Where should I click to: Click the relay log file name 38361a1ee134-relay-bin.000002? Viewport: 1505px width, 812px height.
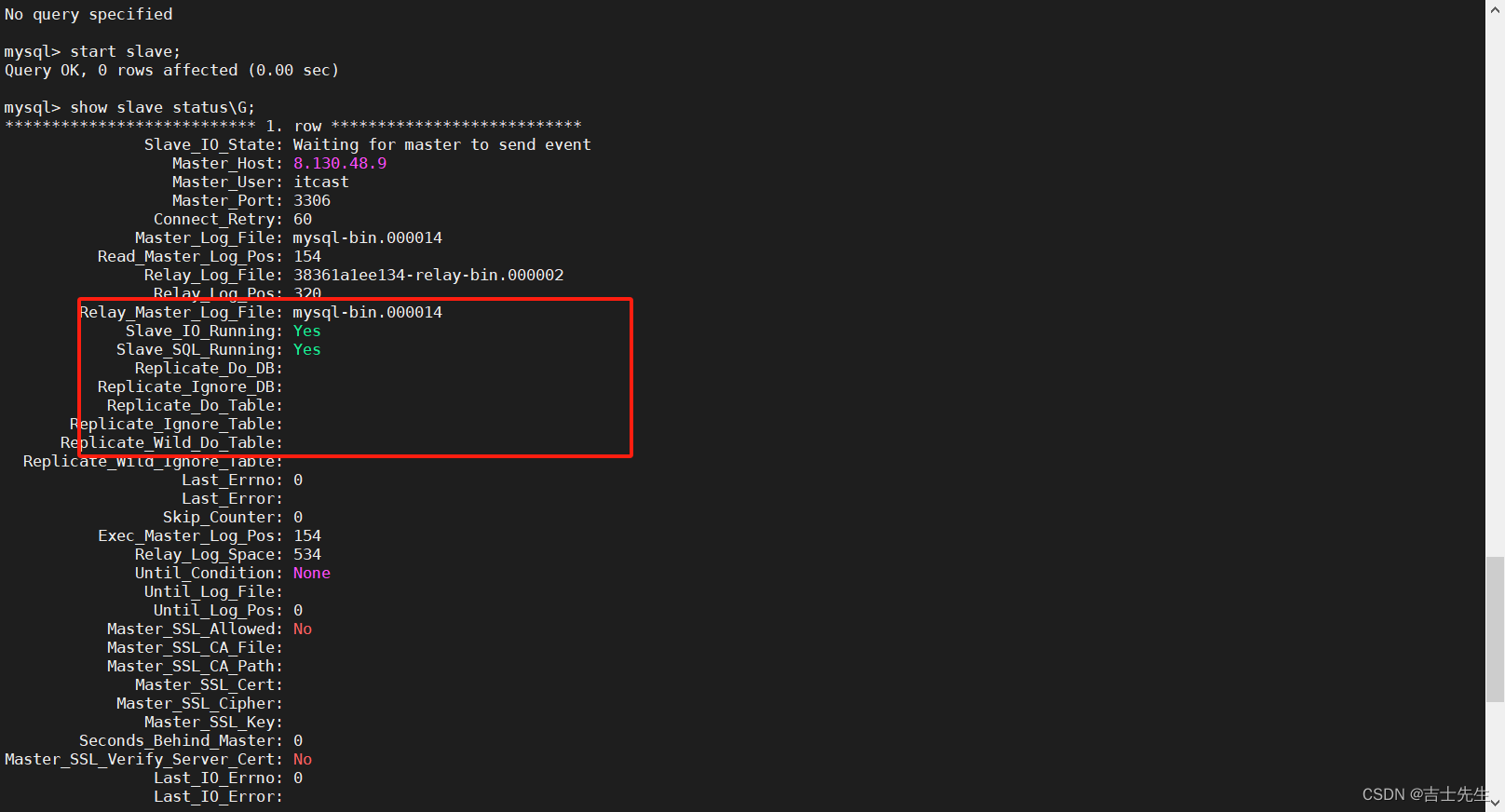pos(428,276)
